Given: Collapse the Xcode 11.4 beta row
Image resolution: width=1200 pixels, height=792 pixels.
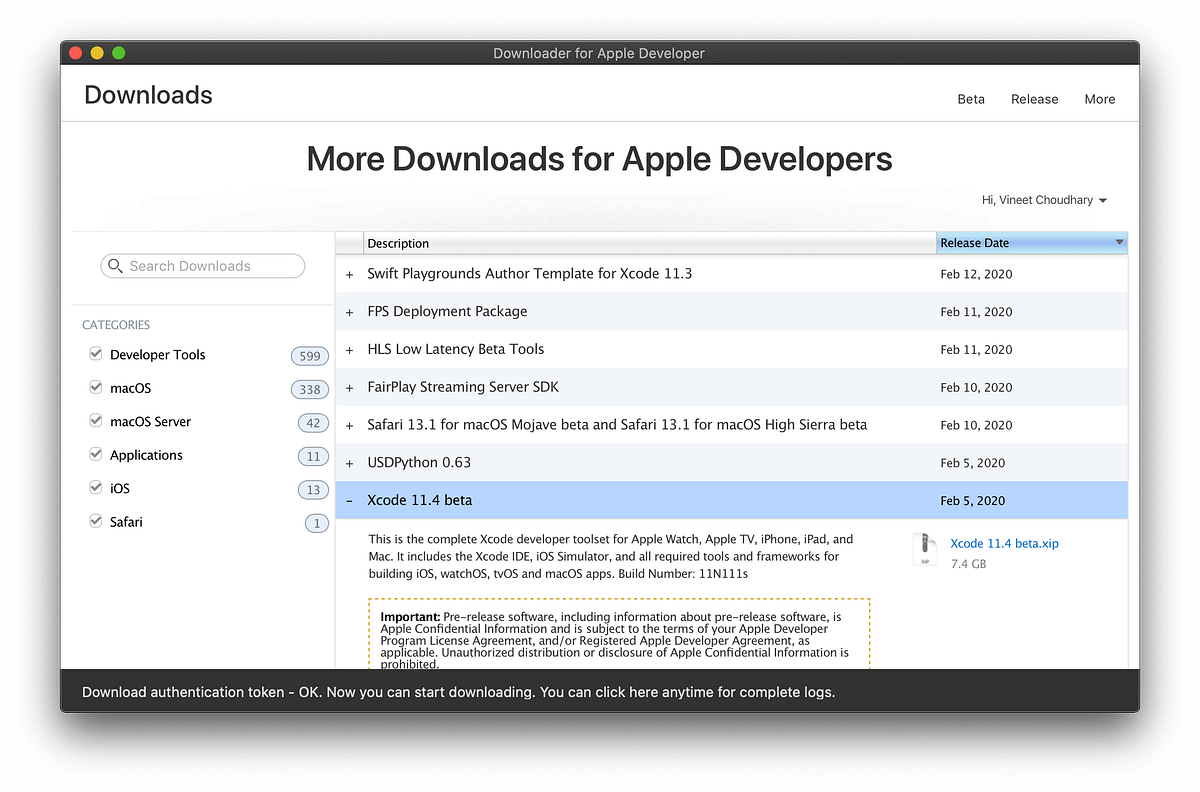Looking at the screenshot, I should click(349, 499).
